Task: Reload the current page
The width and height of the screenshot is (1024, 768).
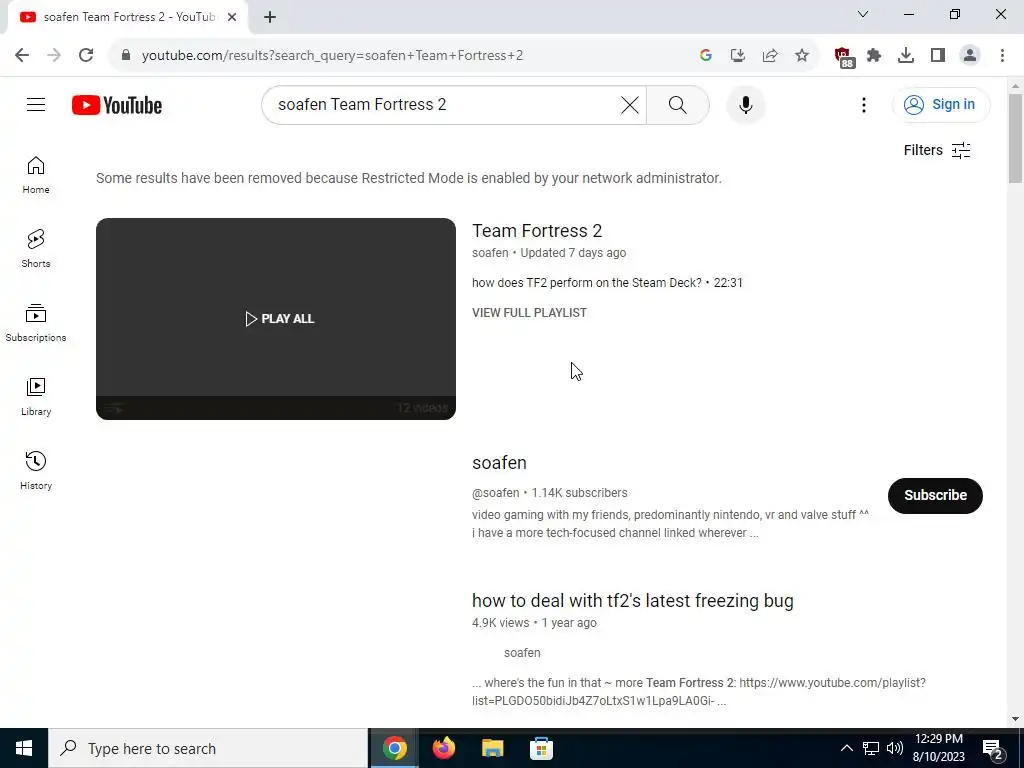Action: (86, 55)
